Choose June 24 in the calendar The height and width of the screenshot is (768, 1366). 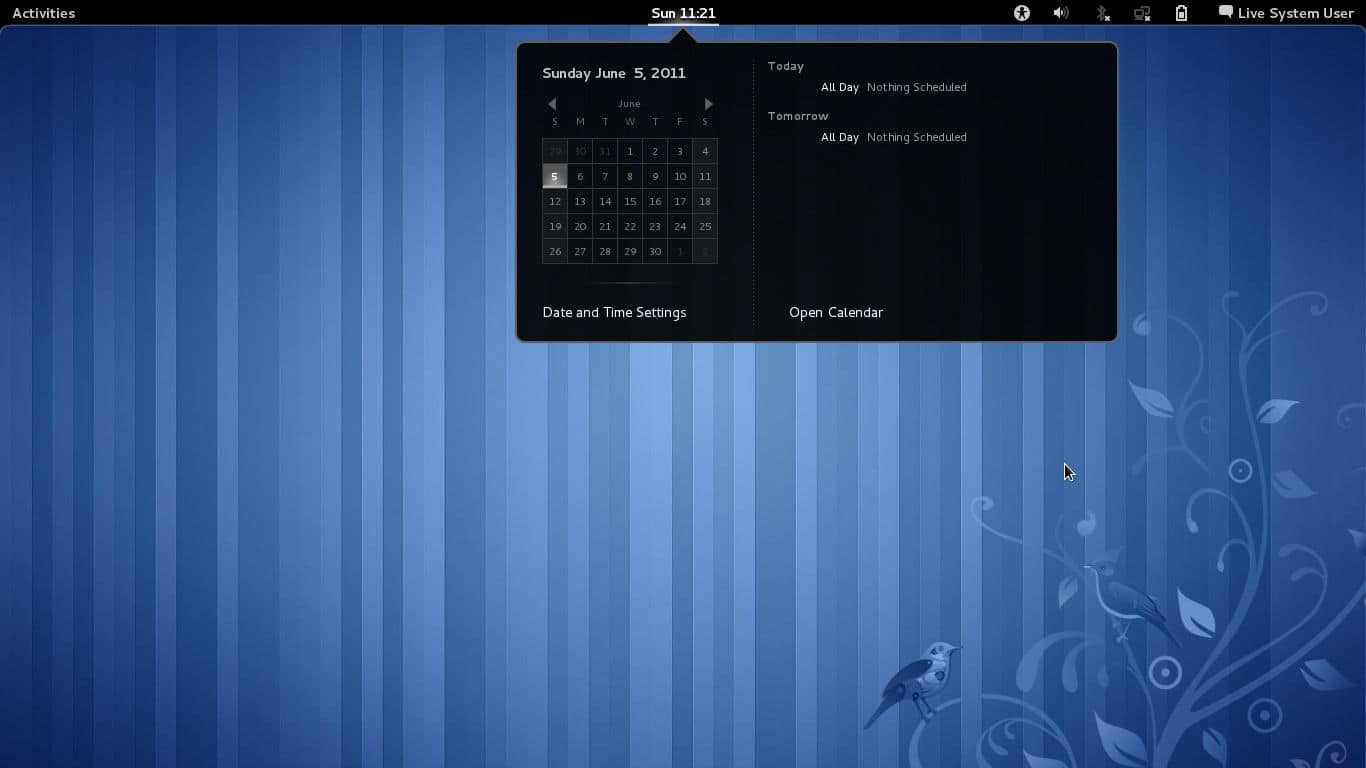coord(680,226)
